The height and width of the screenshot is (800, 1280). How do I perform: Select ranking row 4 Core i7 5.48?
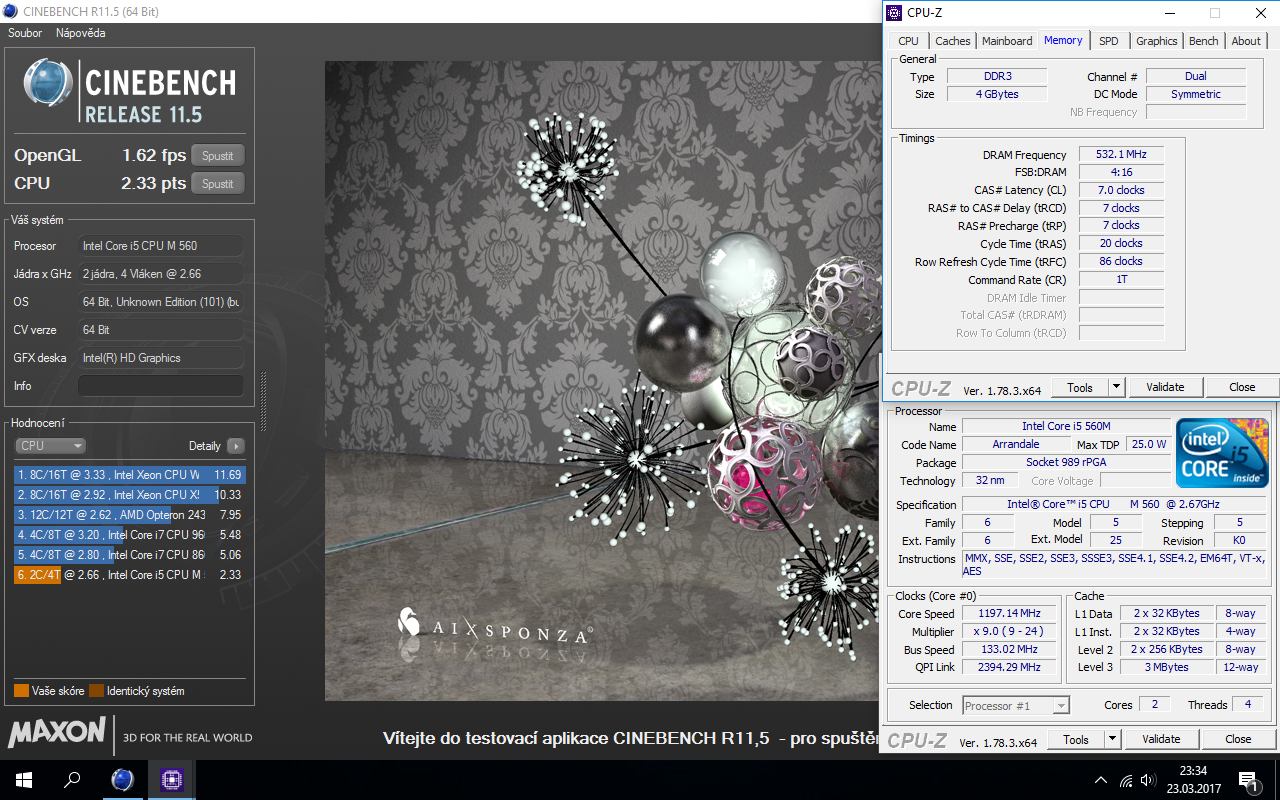click(130, 535)
